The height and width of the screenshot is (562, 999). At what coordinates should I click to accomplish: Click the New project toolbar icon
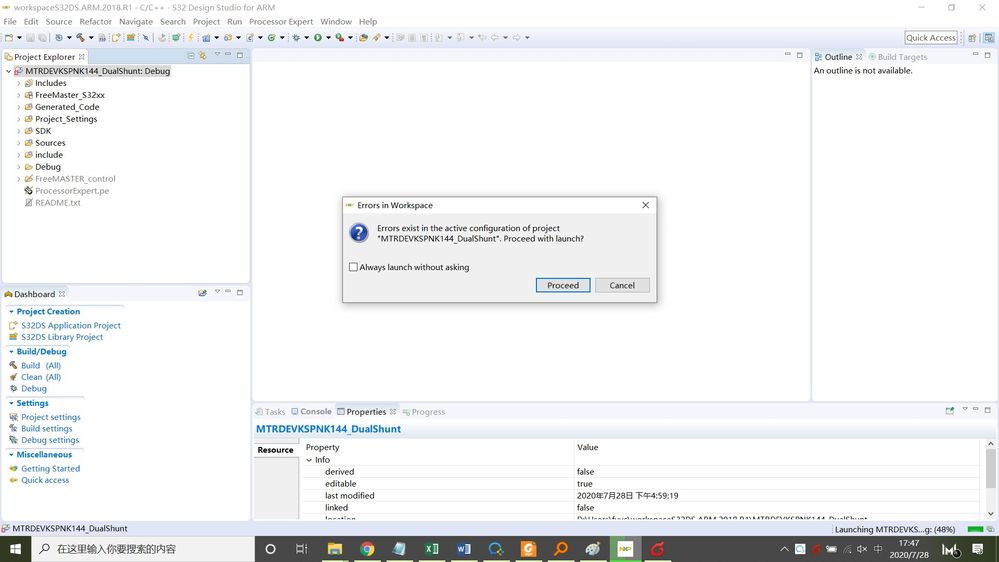[x=9, y=38]
